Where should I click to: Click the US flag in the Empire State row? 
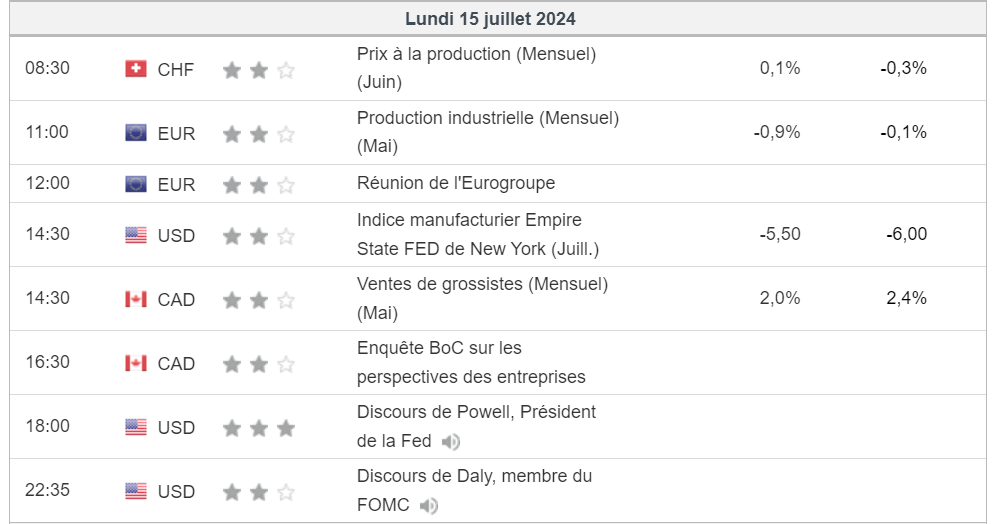click(x=136, y=235)
